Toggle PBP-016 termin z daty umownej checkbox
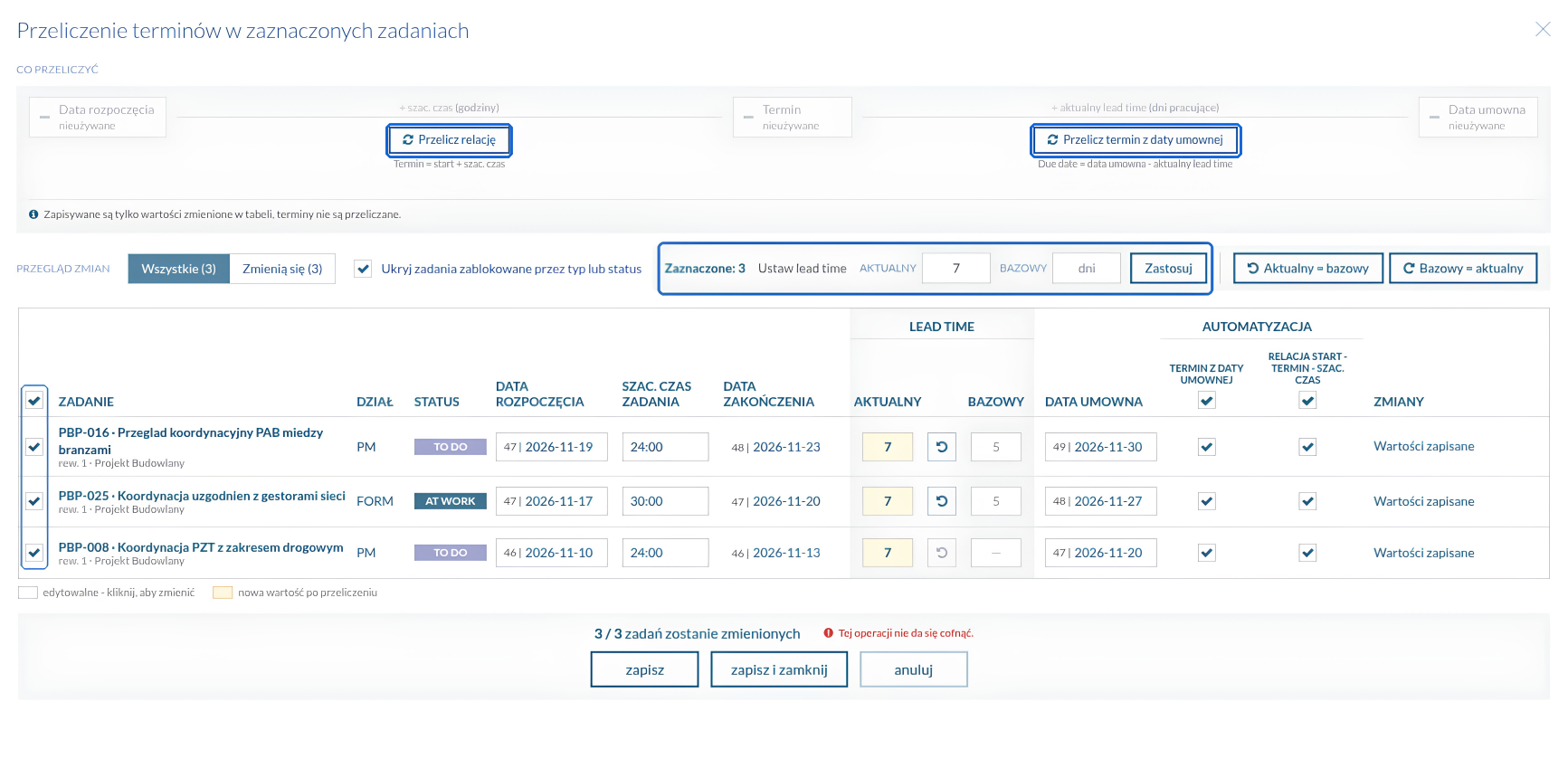Image resolution: width=1568 pixels, height=759 pixels. 1207,446
